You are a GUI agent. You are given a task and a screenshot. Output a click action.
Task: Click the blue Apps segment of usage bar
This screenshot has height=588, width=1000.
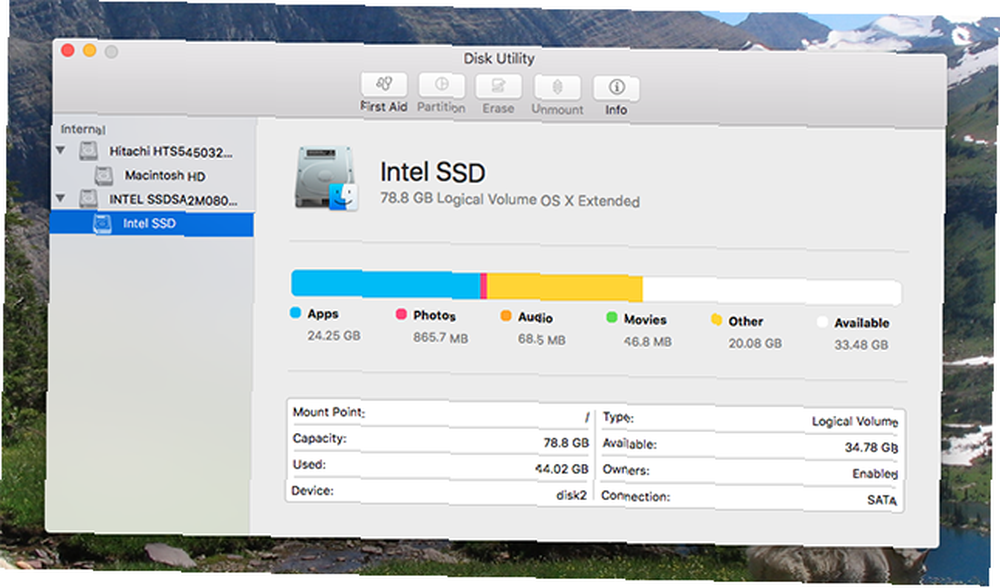[386, 284]
